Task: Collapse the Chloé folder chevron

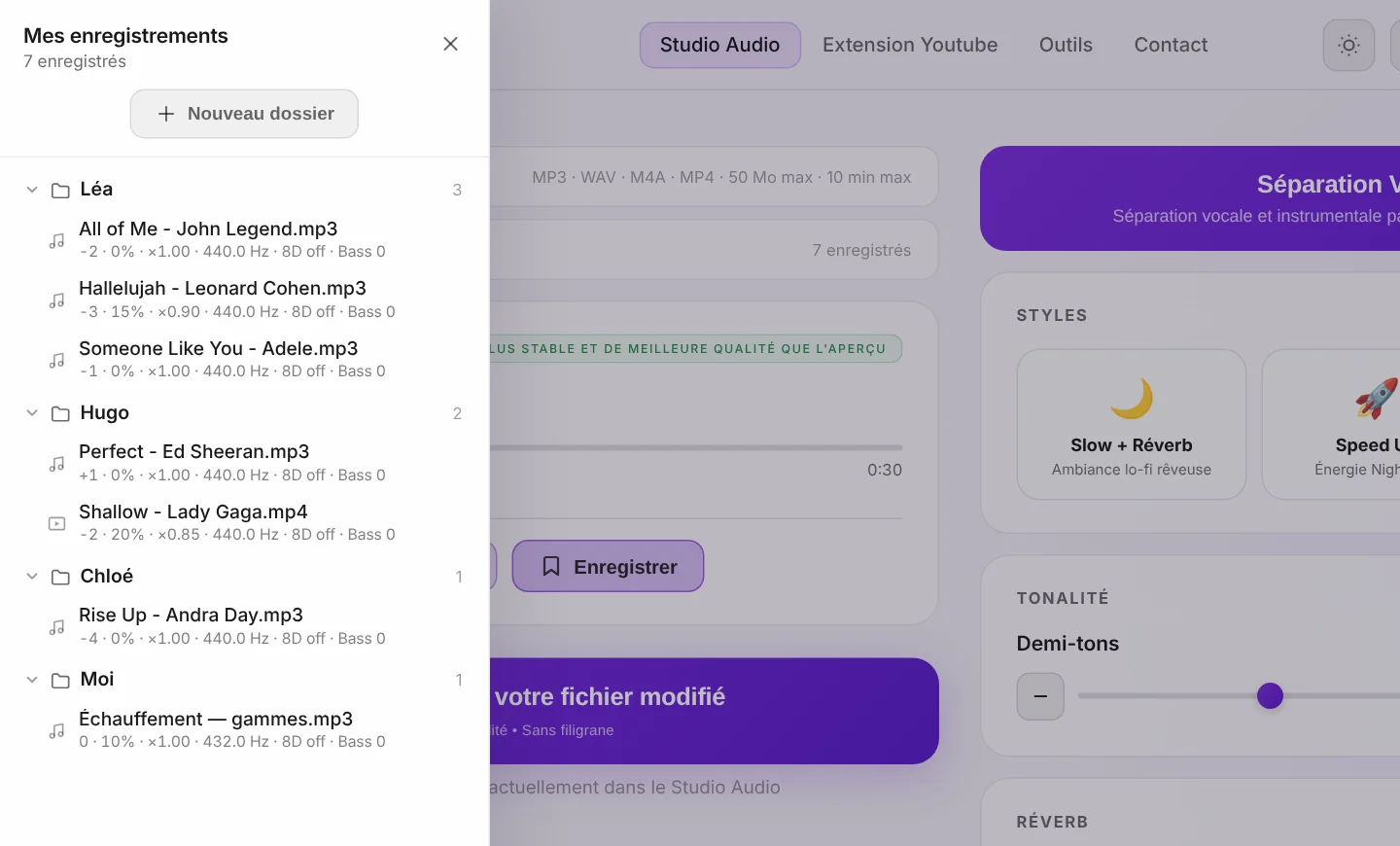Action: click(32, 577)
